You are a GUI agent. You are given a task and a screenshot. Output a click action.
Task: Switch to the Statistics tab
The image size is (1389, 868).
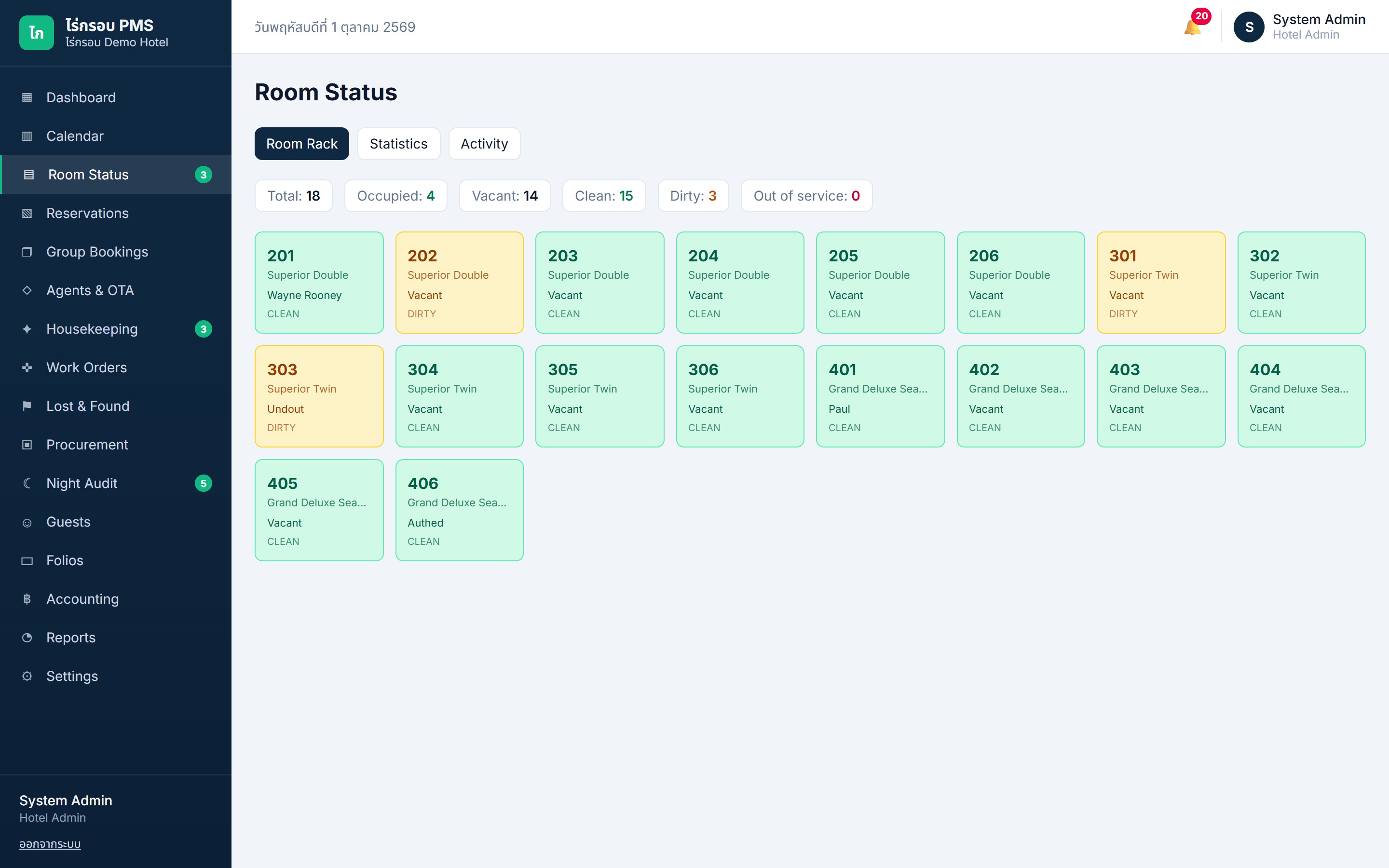[x=399, y=144]
